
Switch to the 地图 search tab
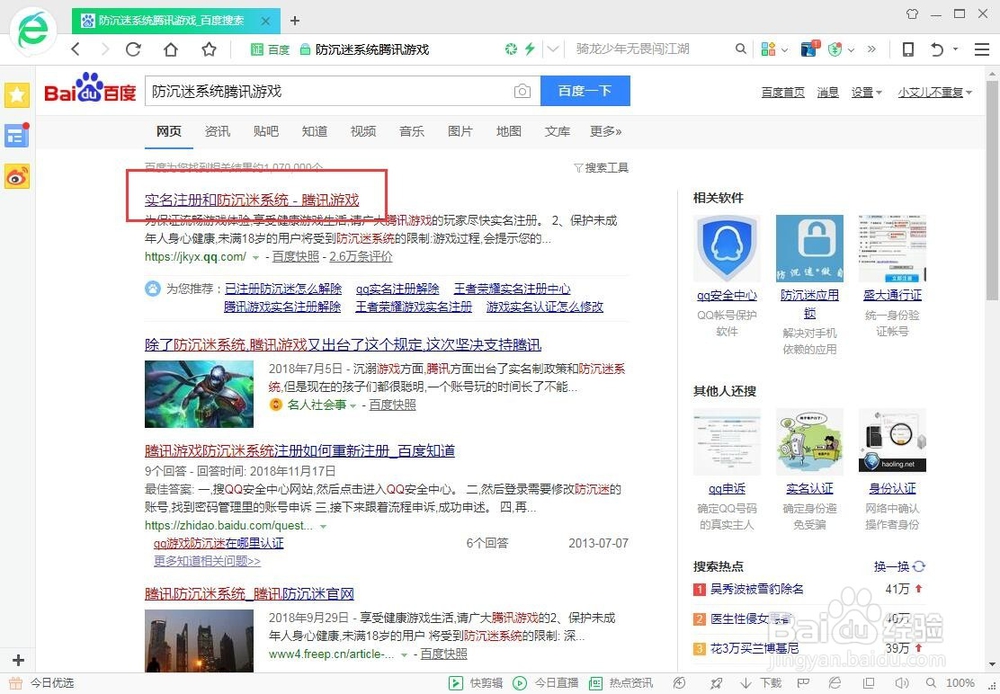tap(508, 131)
